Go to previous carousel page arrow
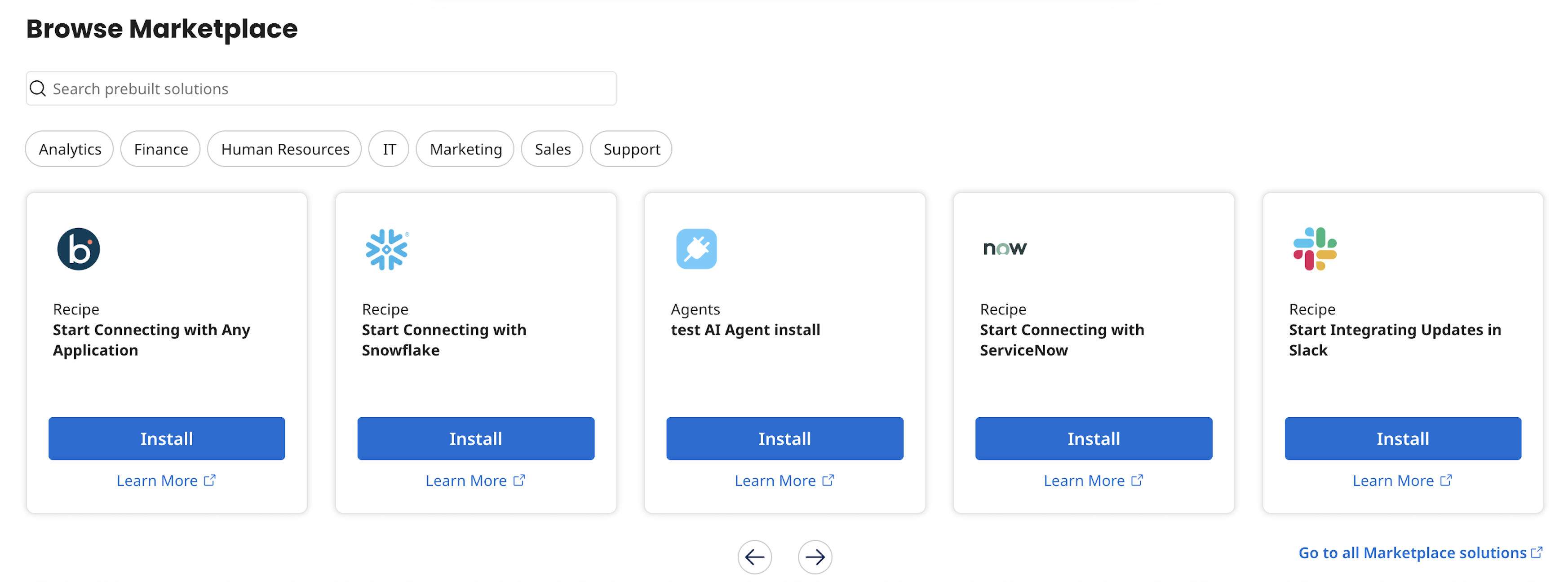1568x583 pixels. [x=754, y=556]
